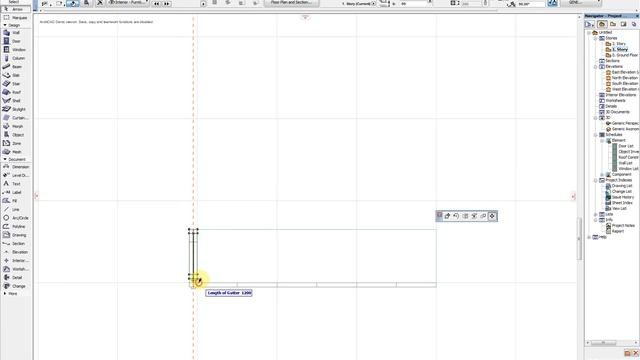This screenshot has height=360, width=640.
Task: Select the Change tool
Action: tap(16, 286)
